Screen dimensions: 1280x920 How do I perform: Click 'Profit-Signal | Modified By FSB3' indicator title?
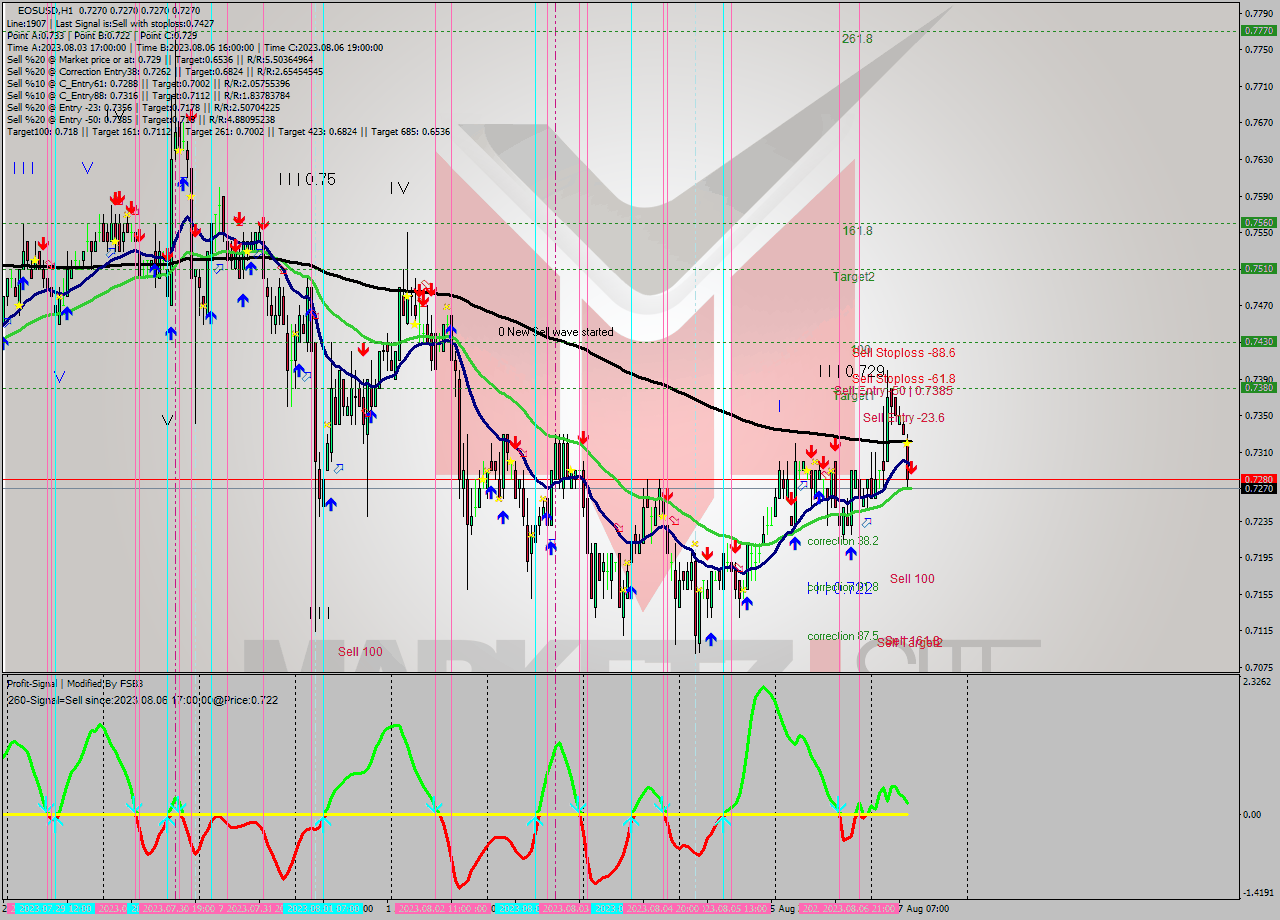[75, 684]
